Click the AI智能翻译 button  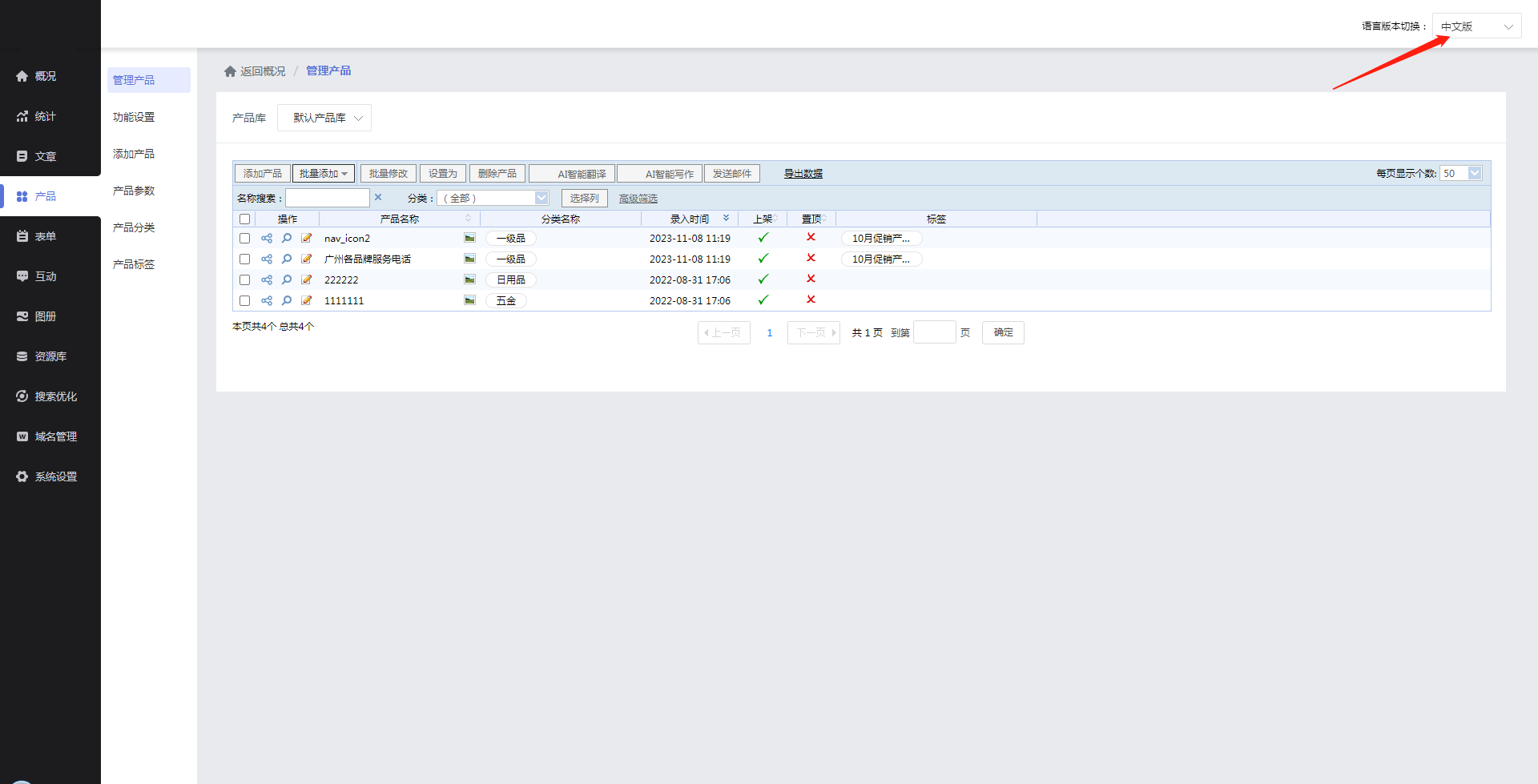tap(572, 174)
